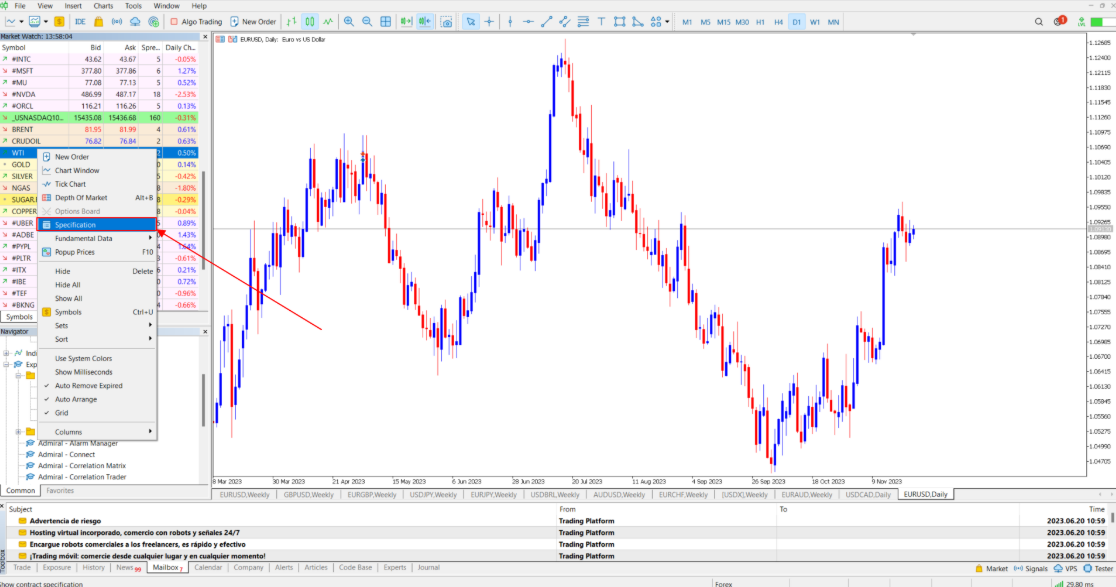Open the VPS cloud toolbar icon

pos(135,22)
